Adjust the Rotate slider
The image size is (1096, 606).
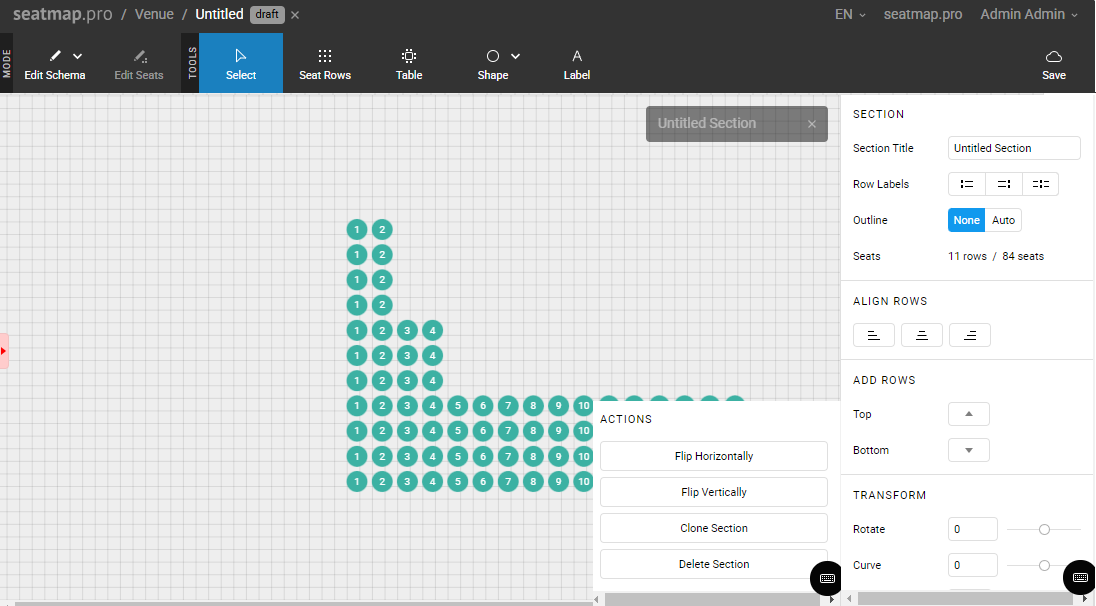pyautogui.click(x=1044, y=529)
